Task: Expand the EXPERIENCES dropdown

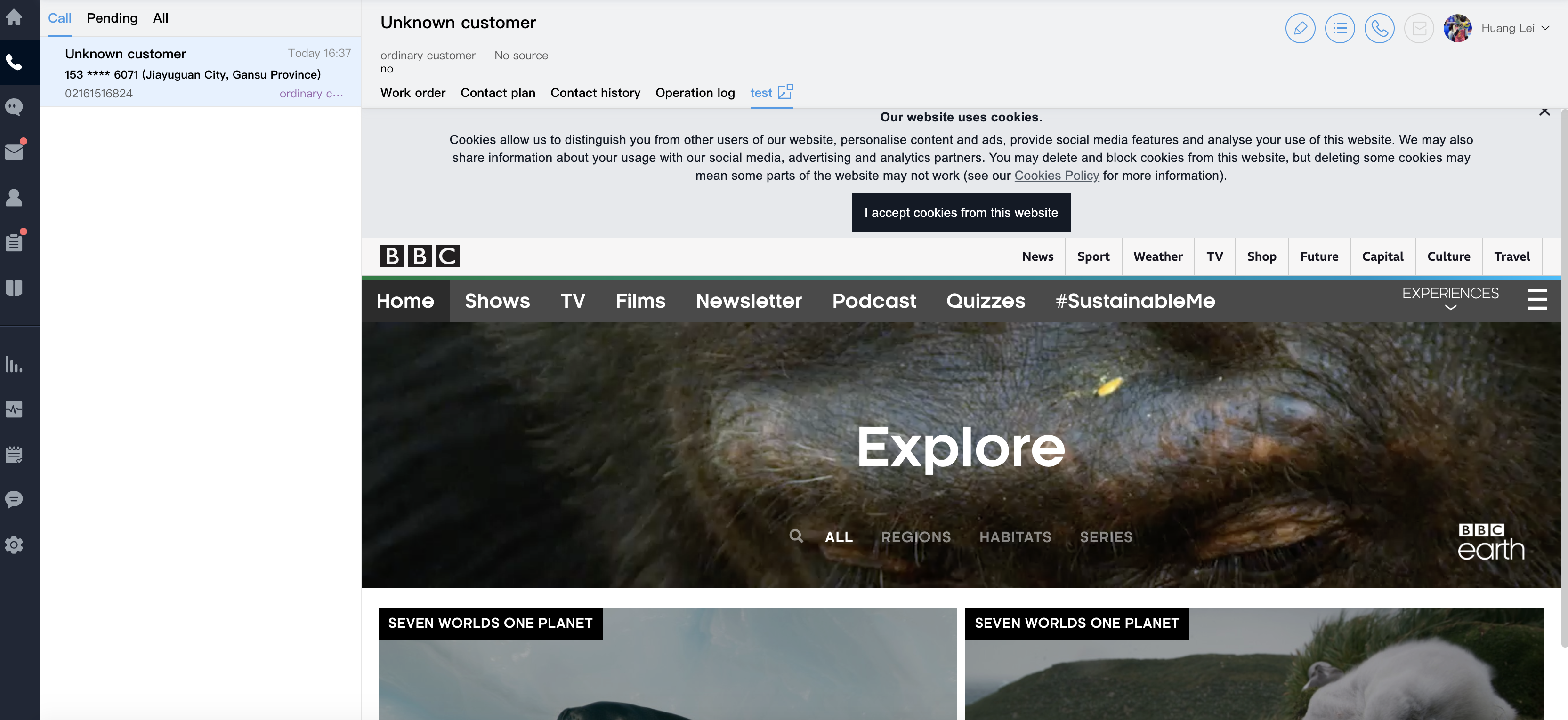Action: click(1451, 298)
